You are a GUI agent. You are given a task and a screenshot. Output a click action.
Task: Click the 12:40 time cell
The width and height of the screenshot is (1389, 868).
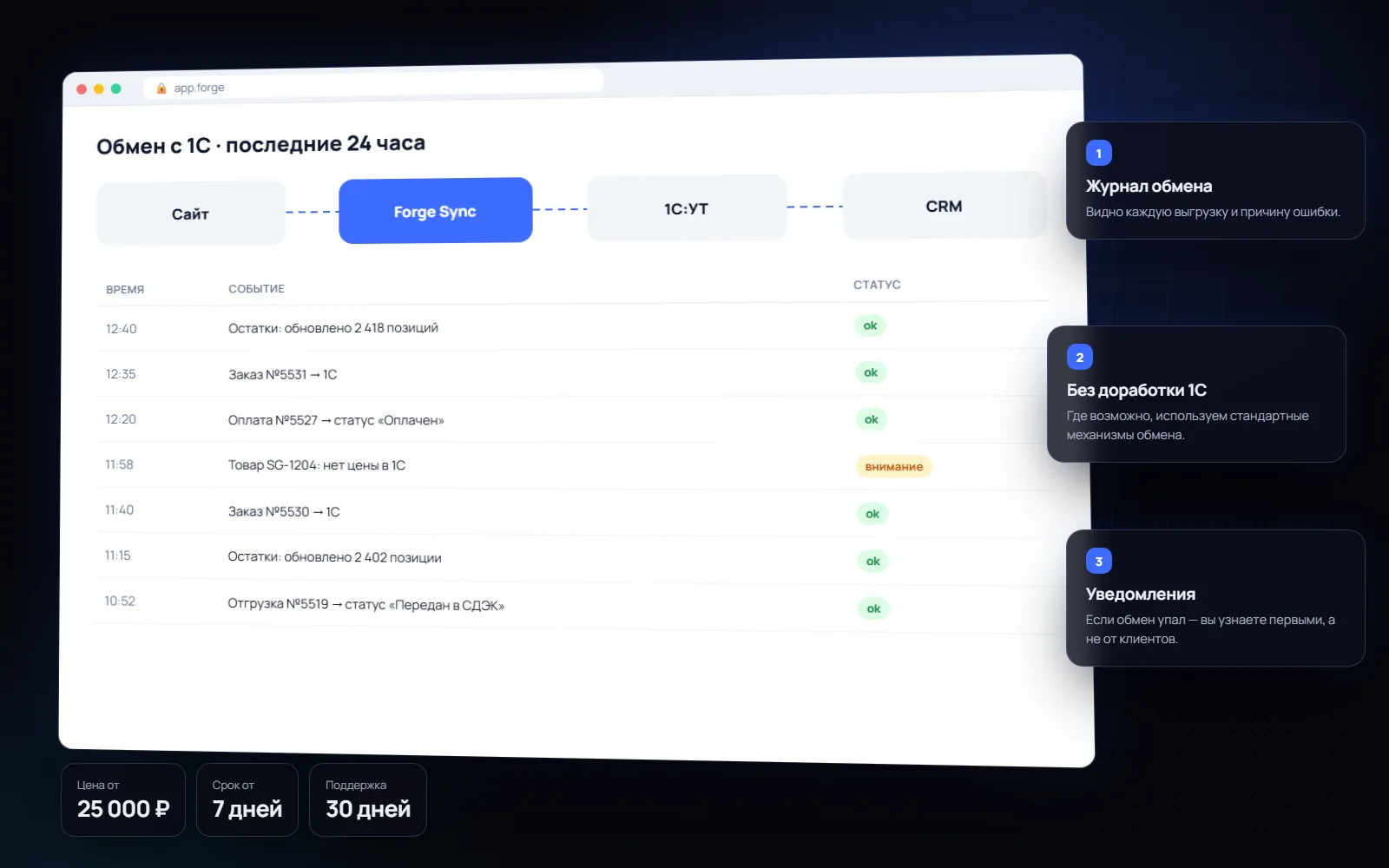122,329
